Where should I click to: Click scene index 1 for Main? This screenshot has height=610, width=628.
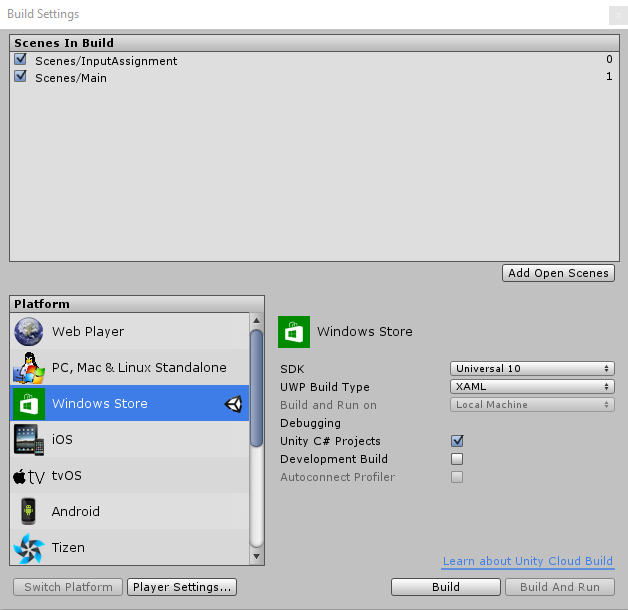609,76
